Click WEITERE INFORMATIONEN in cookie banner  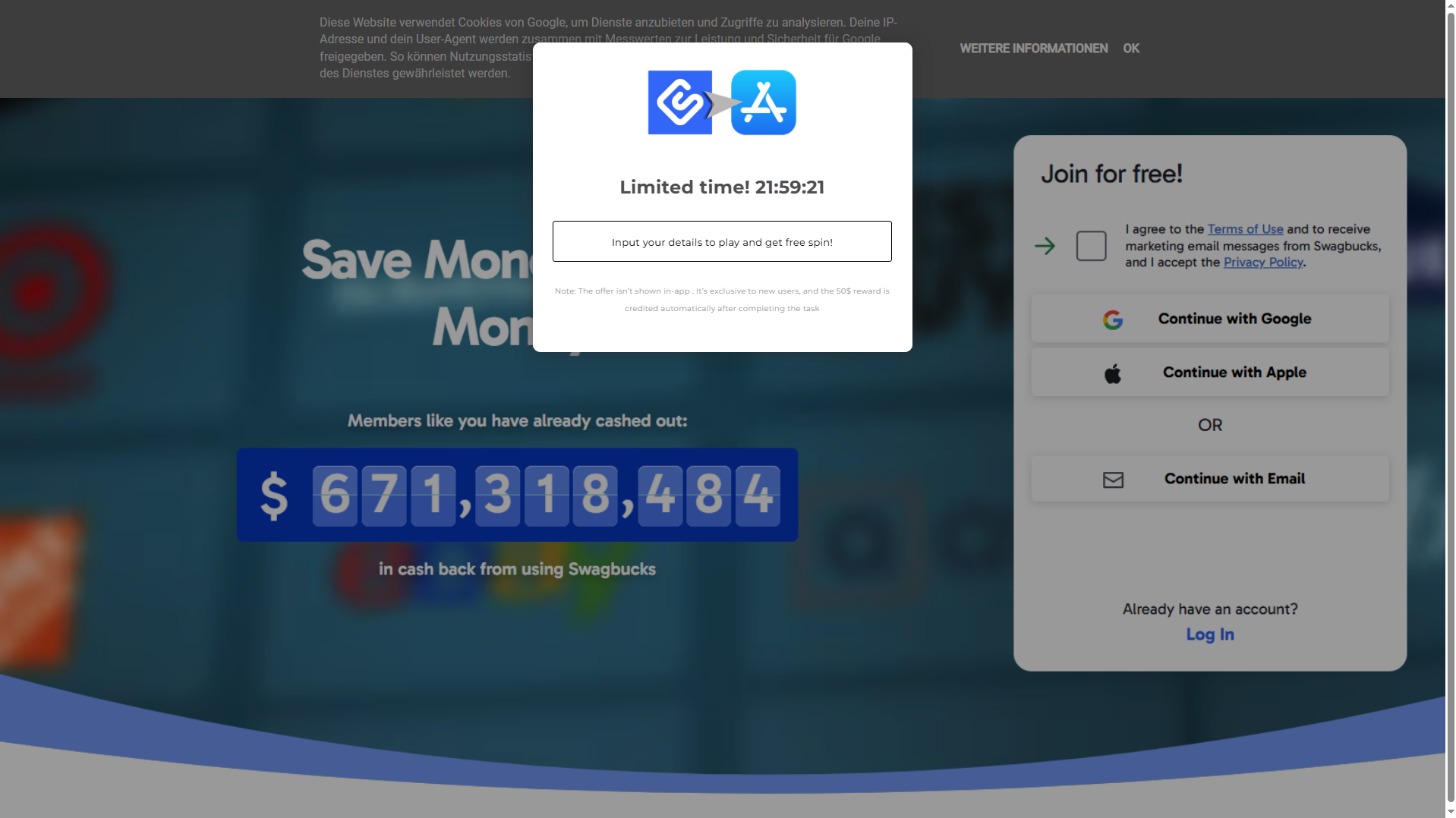point(1033,49)
